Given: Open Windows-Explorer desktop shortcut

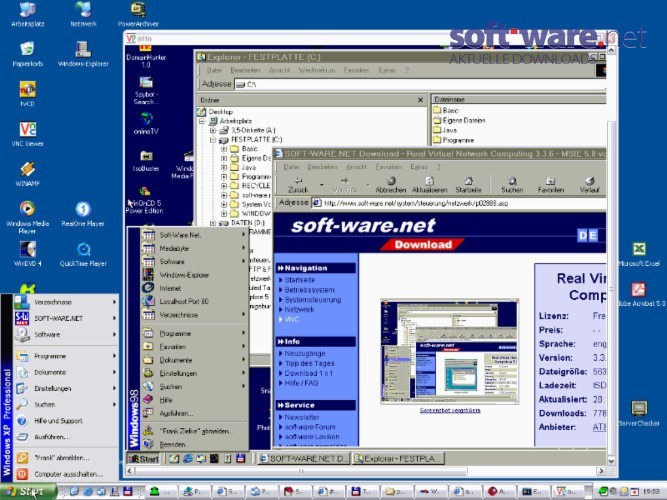Looking at the screenshot, I should [x=83, y=54].
